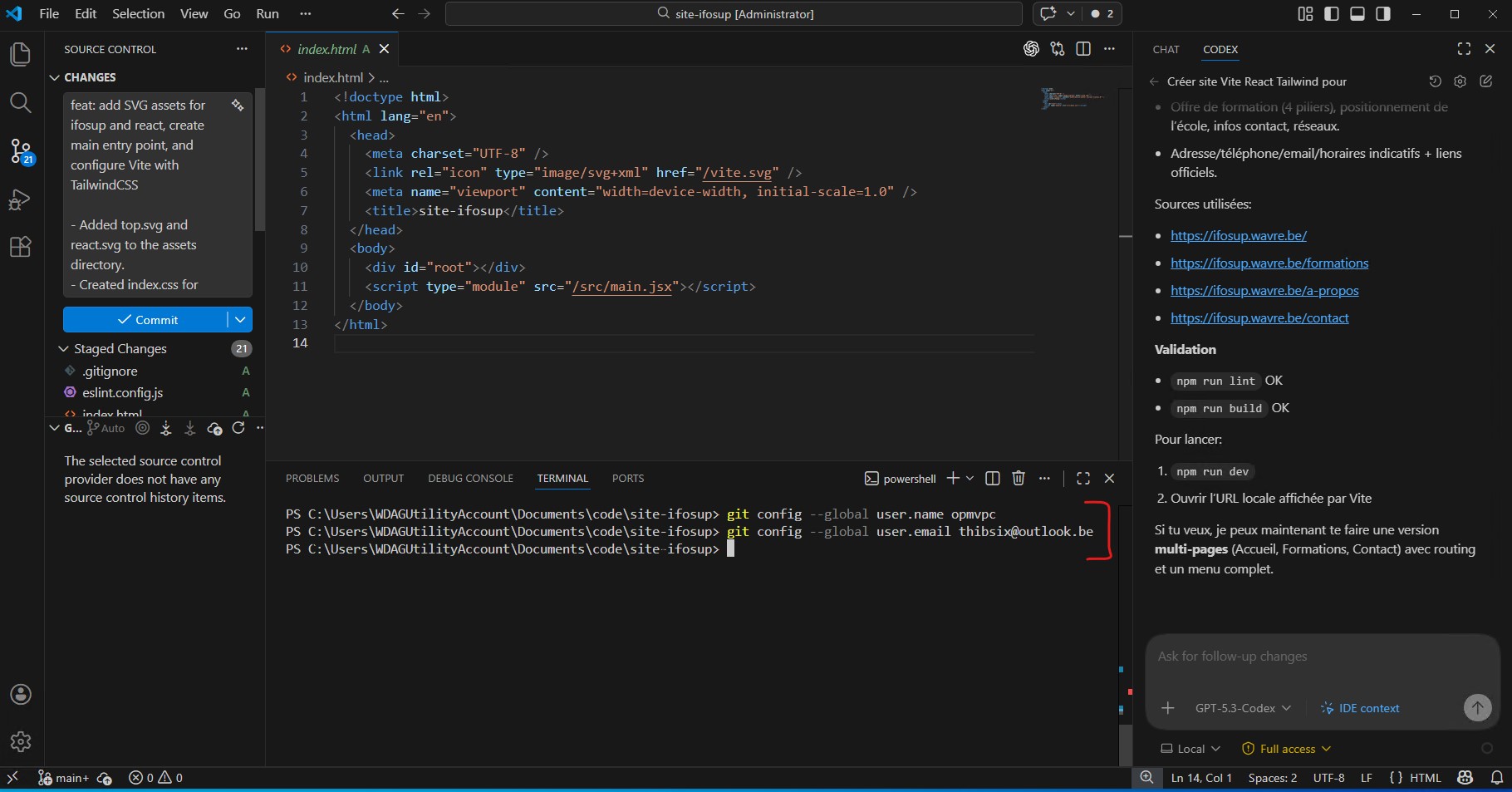Viewport: 1512px width, 792px height.
Task: Toggle the primary side bar layout button
Action: [x=1332, y=13]
